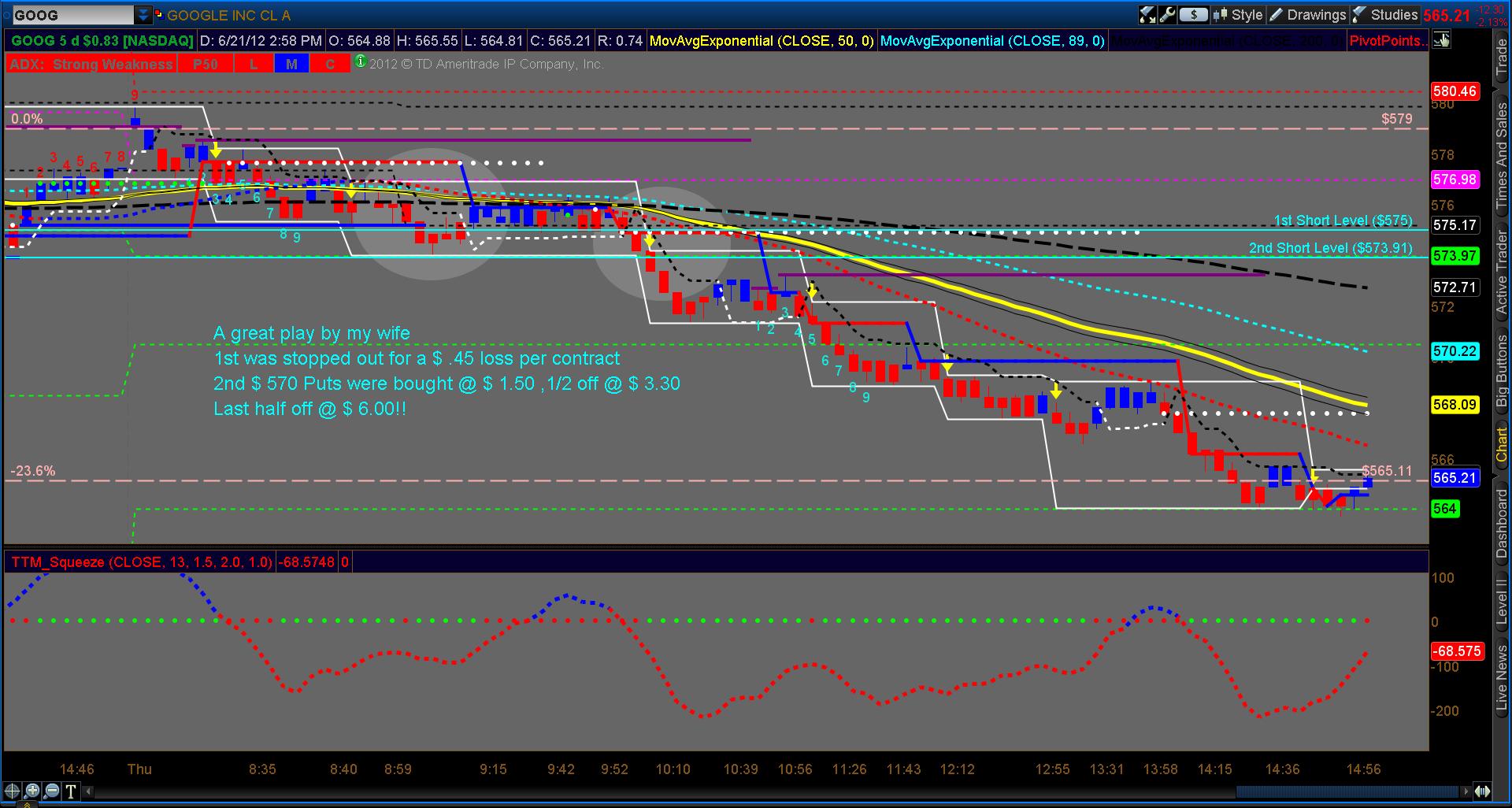The width and height of the screenshot is (1512, 808).
Task: Open the Drawings menu
Action: coord(1307,14)
